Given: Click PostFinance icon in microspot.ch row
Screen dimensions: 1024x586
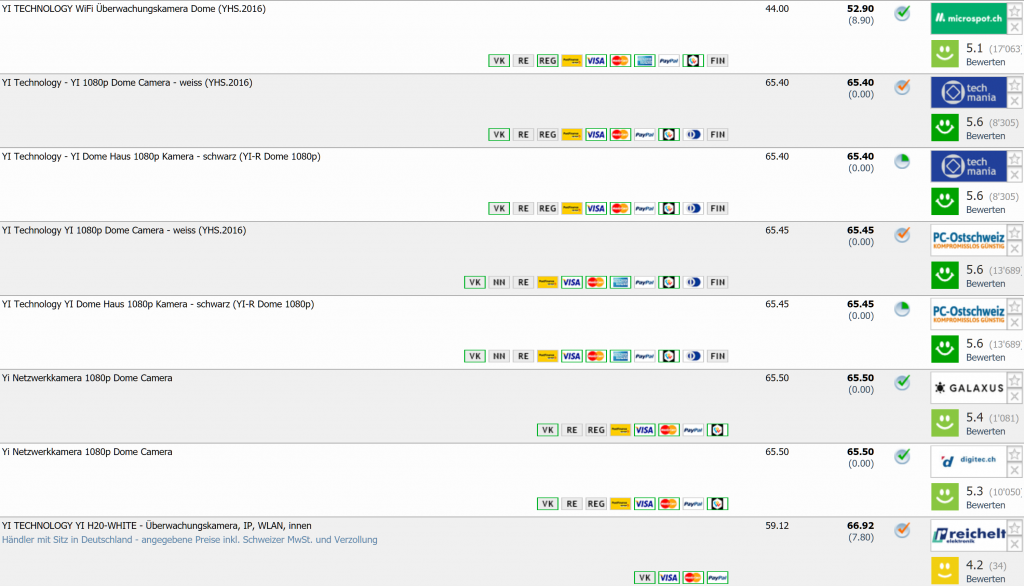Looking at the screenshot, I should (572, 61).
